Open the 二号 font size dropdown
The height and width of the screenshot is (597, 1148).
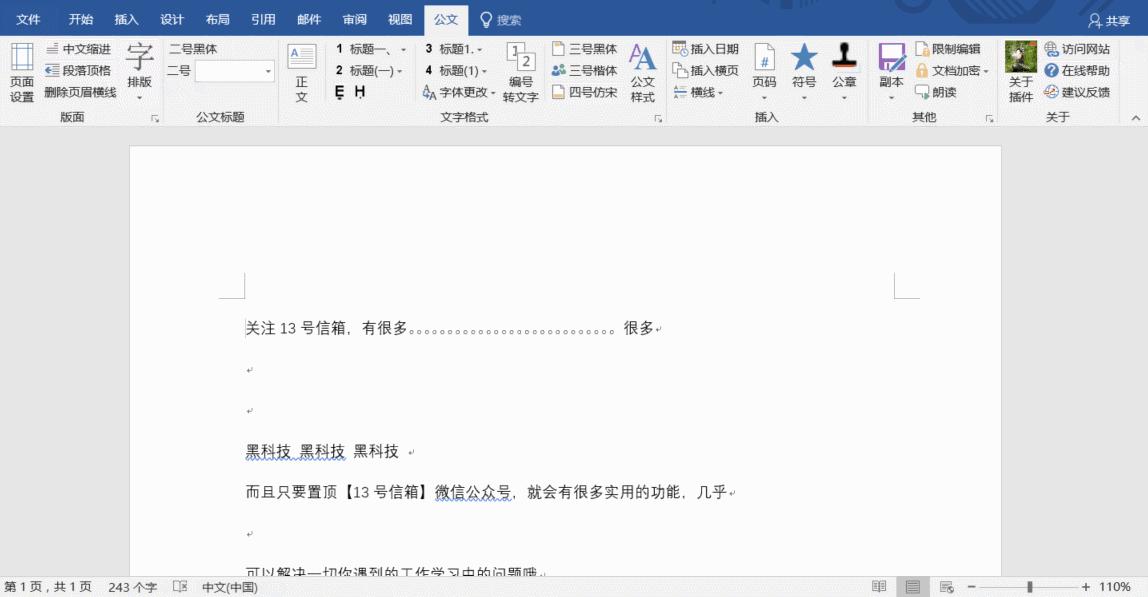click(x=268, y=71)
